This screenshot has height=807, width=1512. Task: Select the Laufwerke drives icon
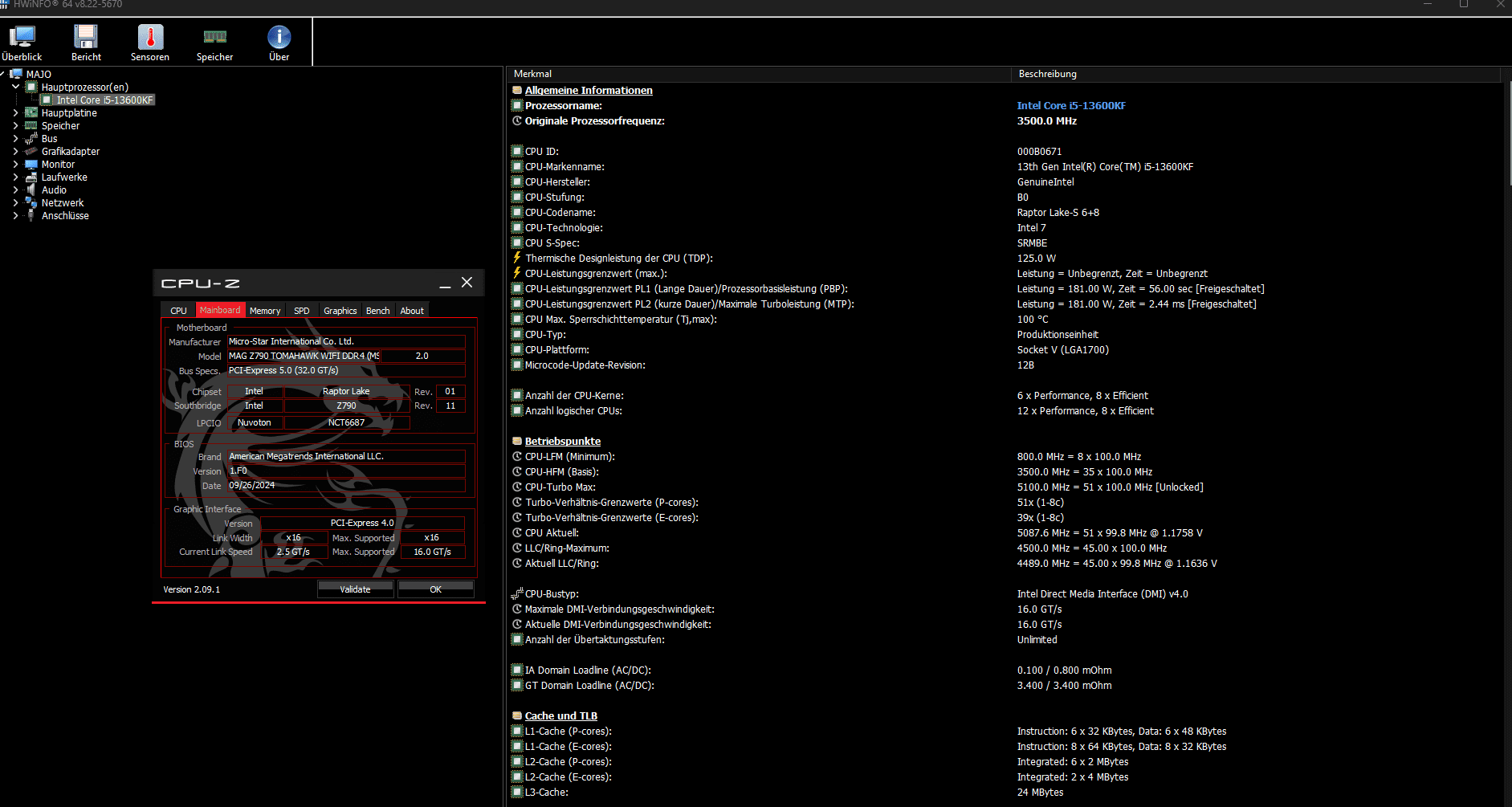31,177
